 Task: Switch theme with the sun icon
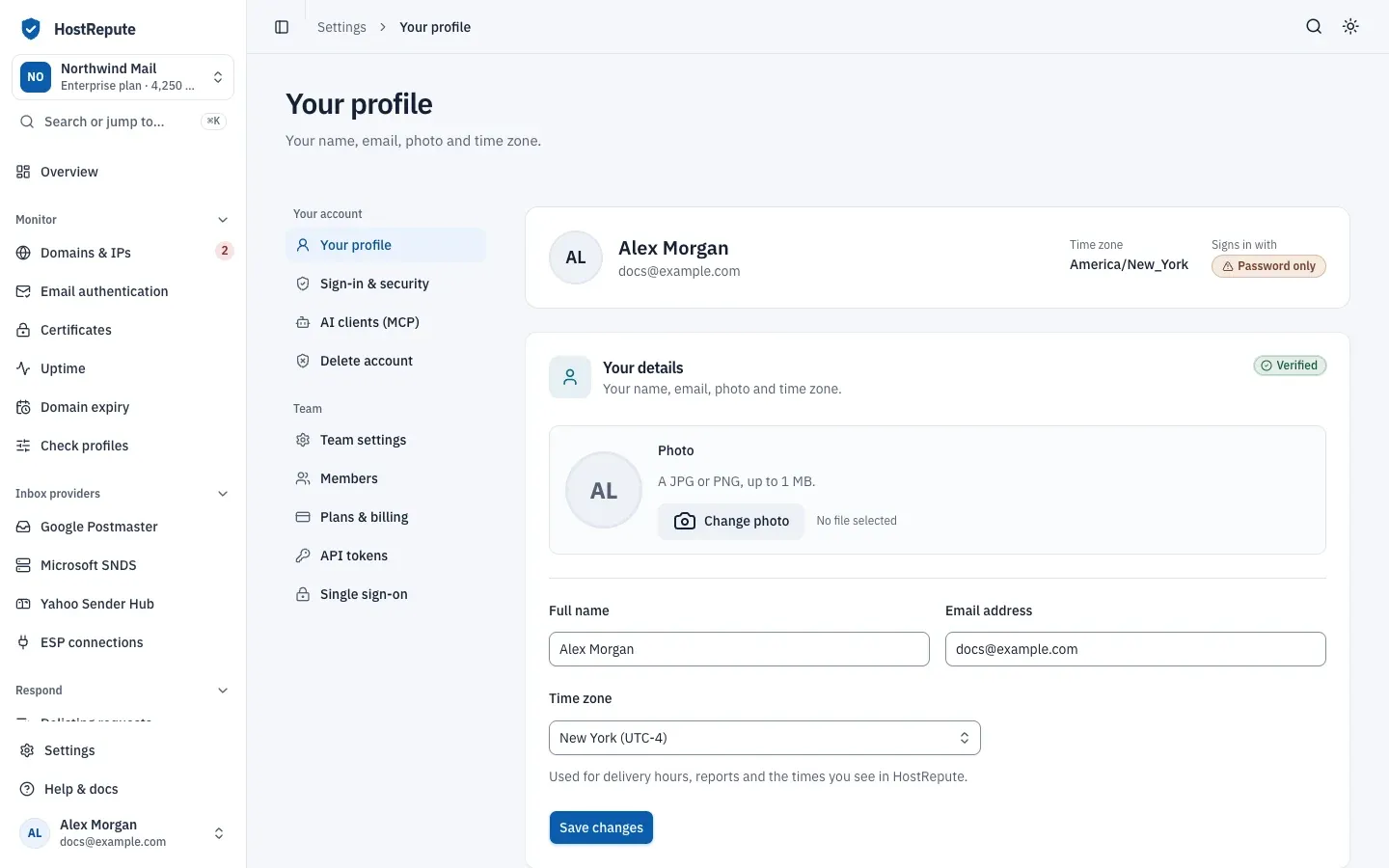coord(1350,27)
